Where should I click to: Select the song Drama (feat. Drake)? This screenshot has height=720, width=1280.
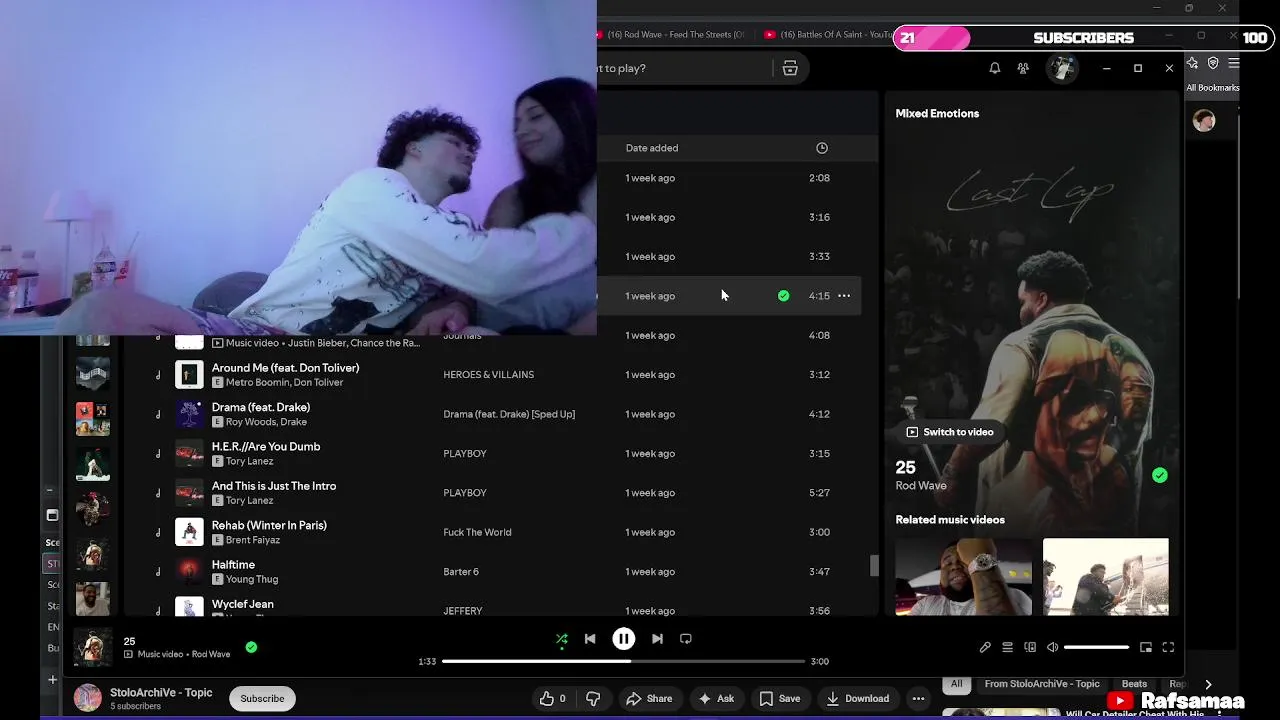pos(261,407)
